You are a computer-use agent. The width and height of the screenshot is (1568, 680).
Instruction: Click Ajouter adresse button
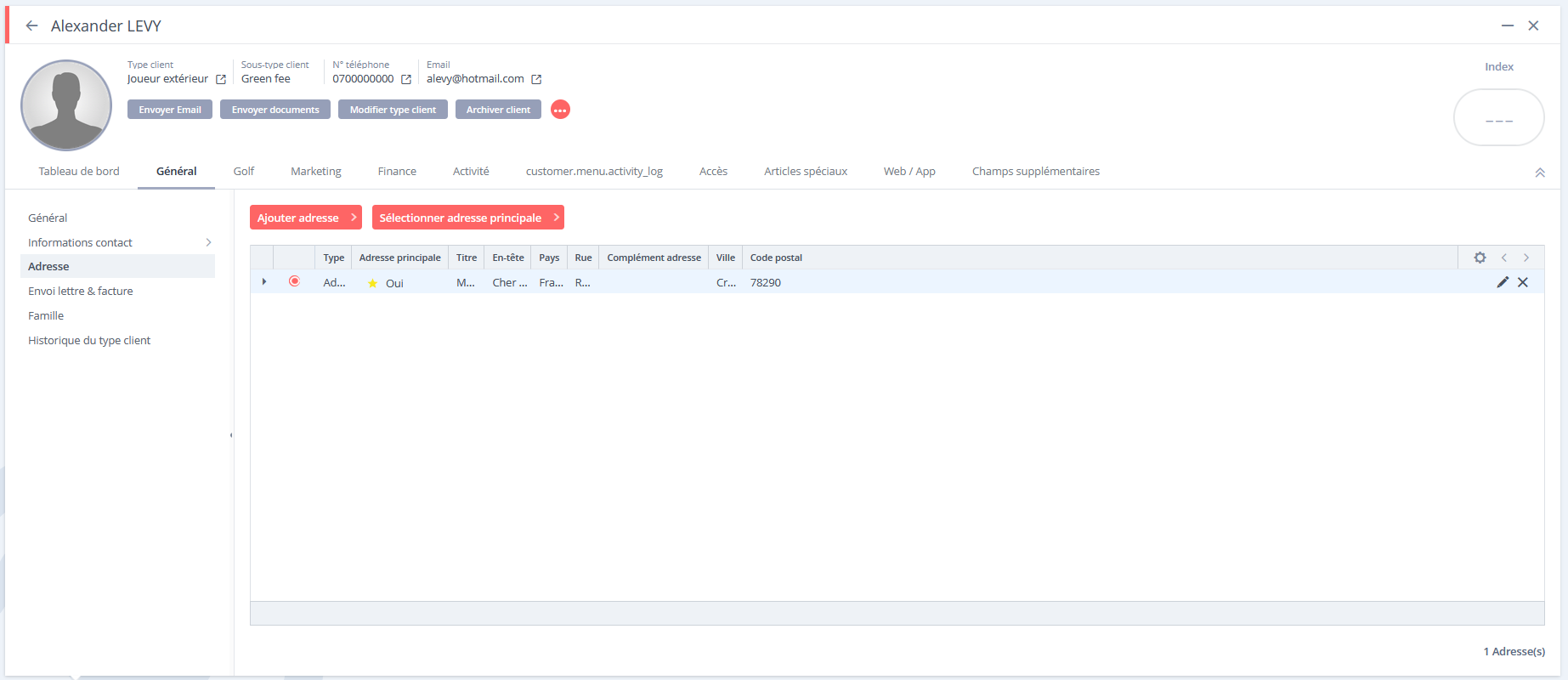[x=306, y=218]
